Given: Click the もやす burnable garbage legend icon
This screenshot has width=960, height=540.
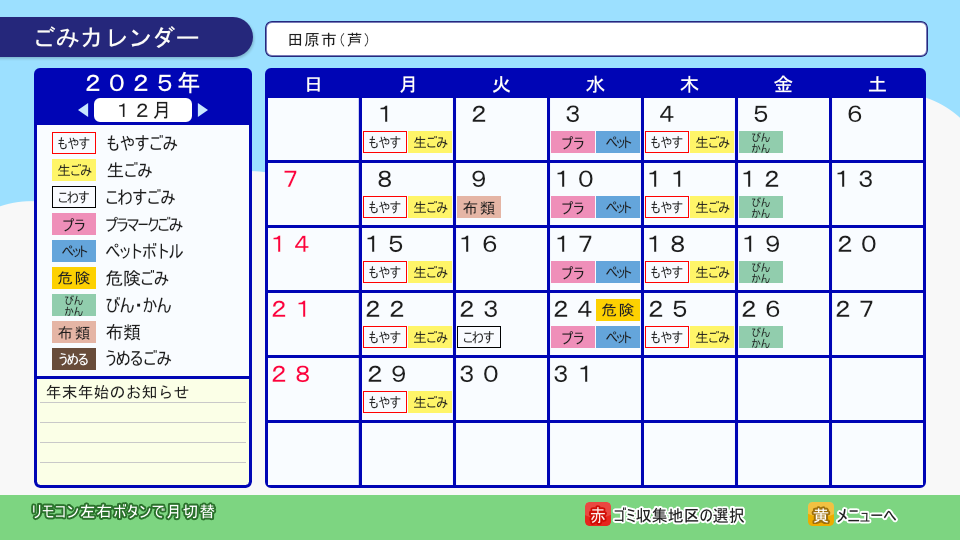Looking at the screenshot, I should point(74,143).
